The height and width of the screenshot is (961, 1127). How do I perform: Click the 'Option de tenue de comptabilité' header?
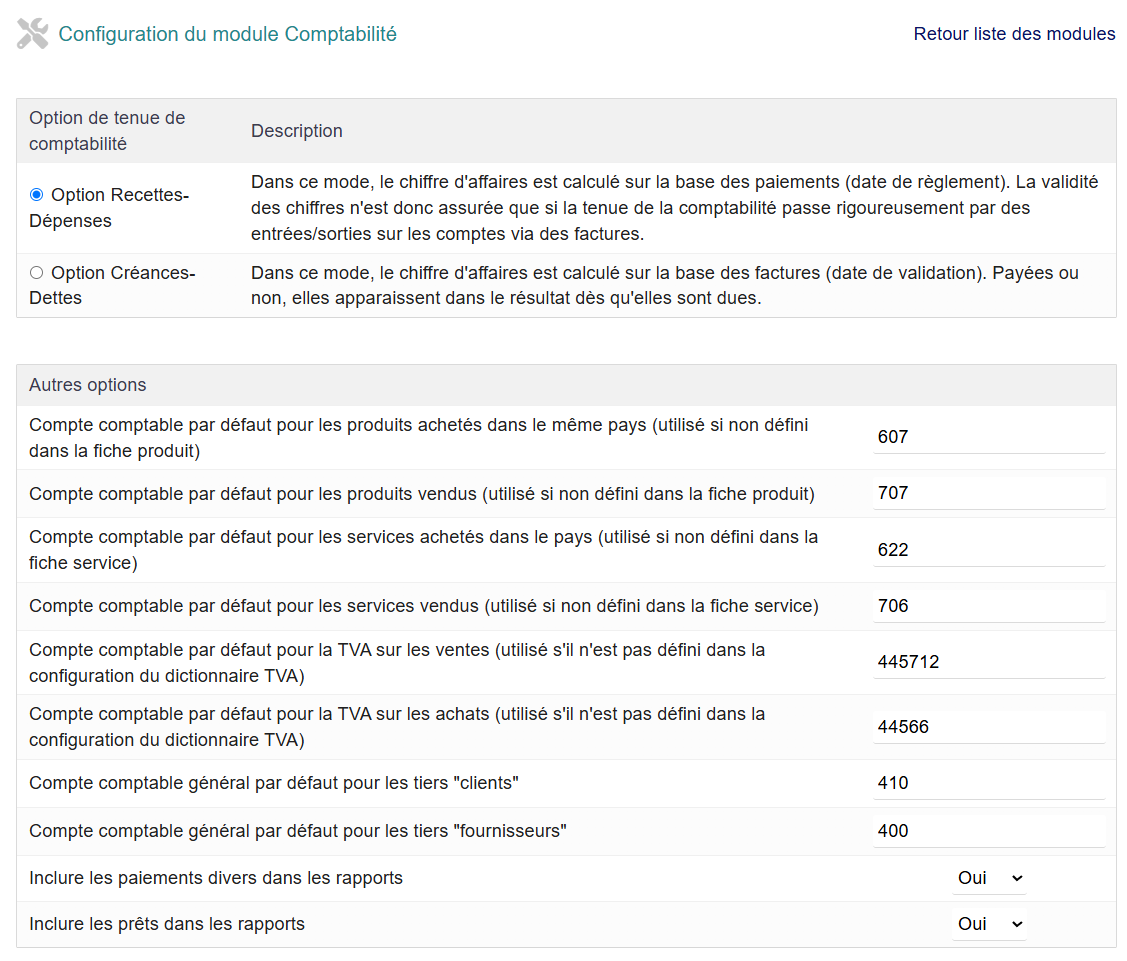coord(107,131)
